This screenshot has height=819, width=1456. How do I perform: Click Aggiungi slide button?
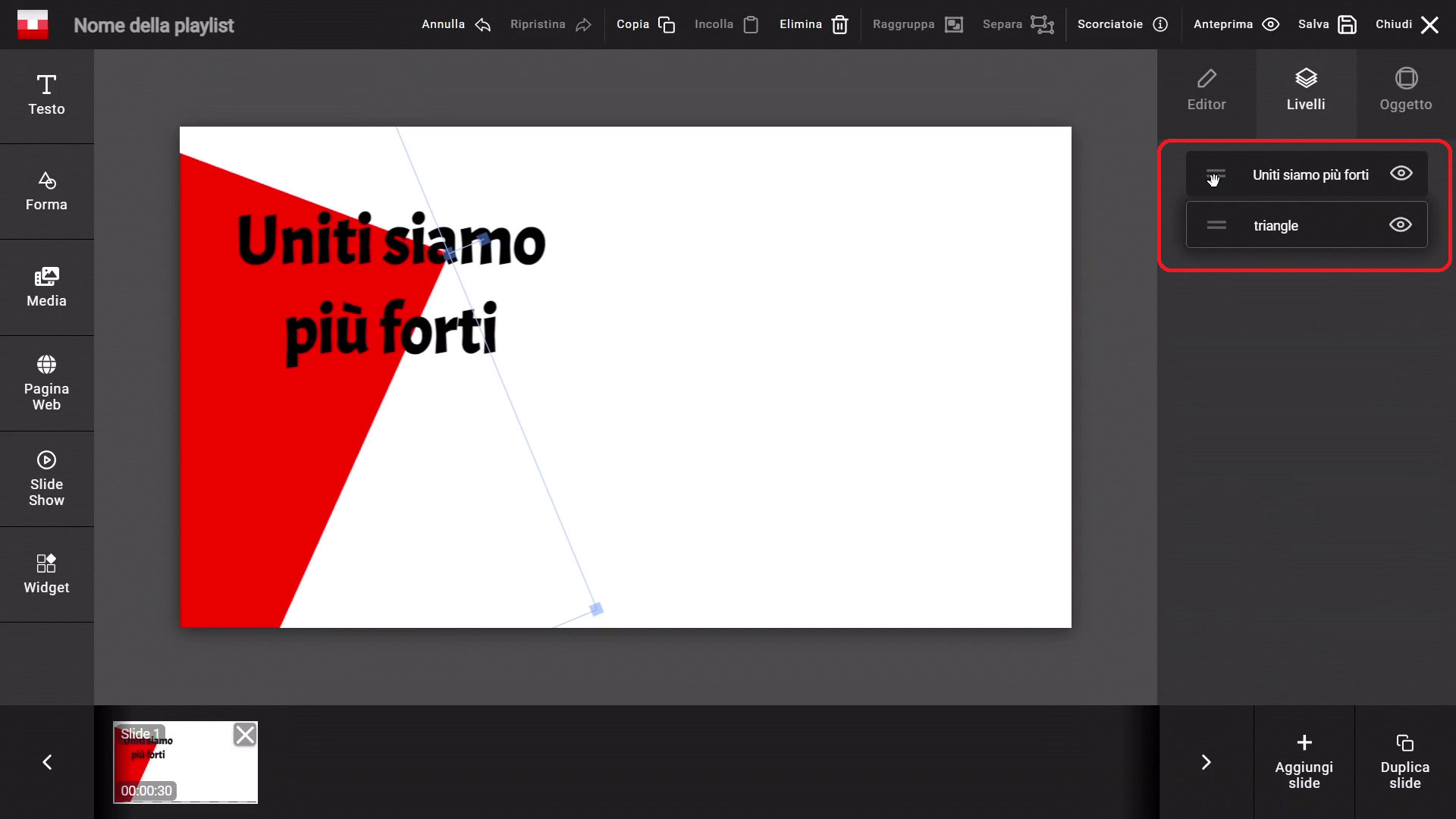click(x=1304, y=761)
